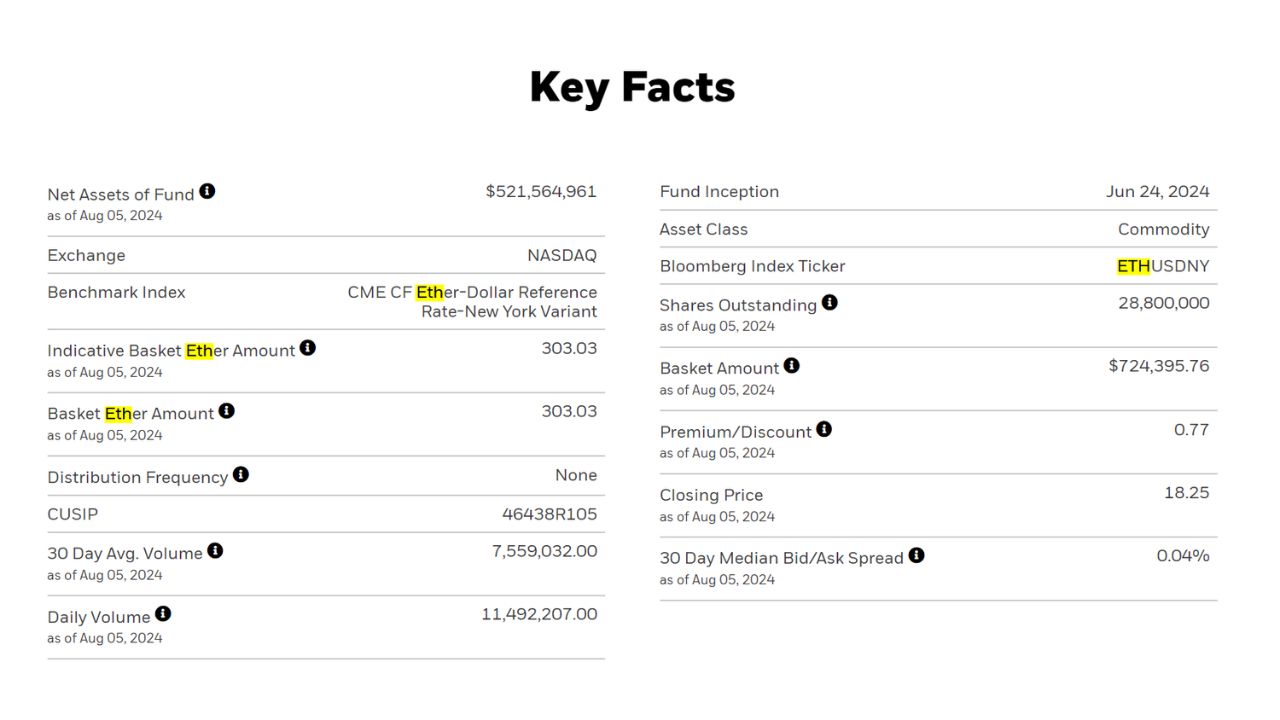
Task: Select the Key Facts heading
Action: 632,87
